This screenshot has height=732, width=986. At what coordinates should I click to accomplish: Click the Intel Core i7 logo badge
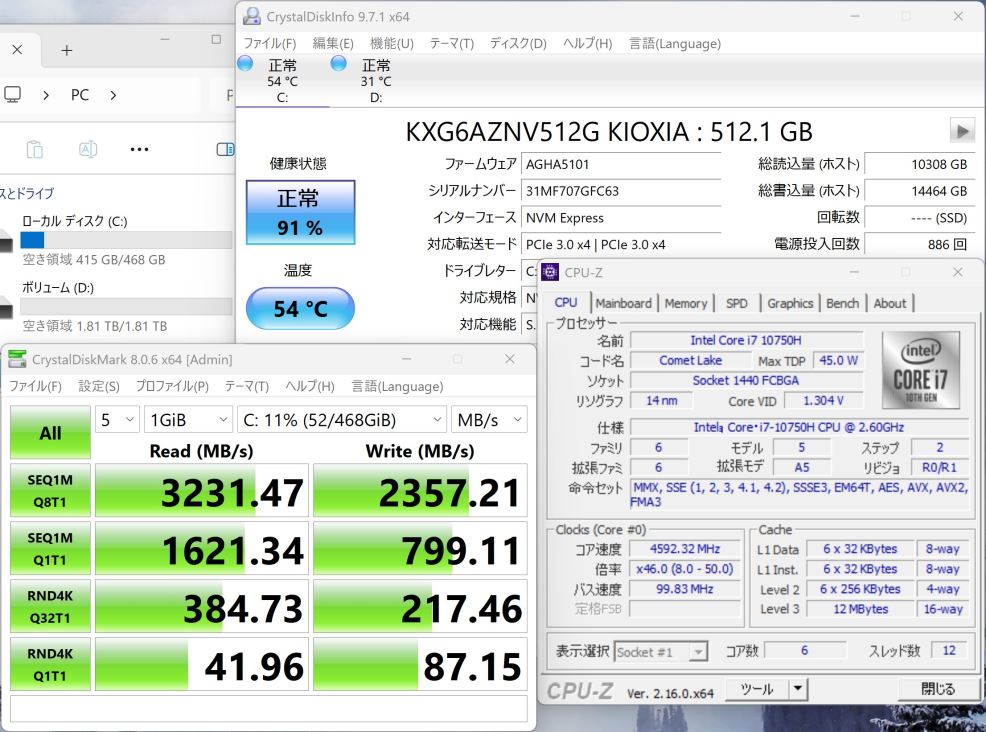[x=921, y=370]
